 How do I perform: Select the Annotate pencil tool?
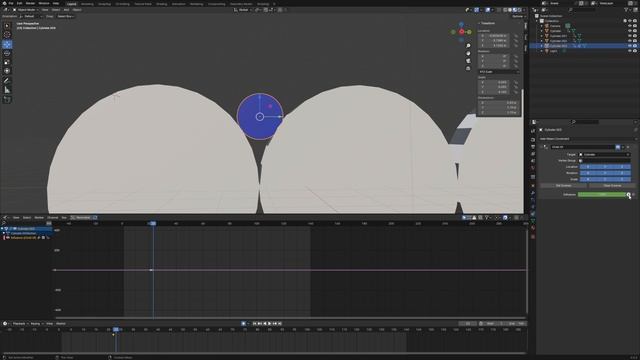7,81
